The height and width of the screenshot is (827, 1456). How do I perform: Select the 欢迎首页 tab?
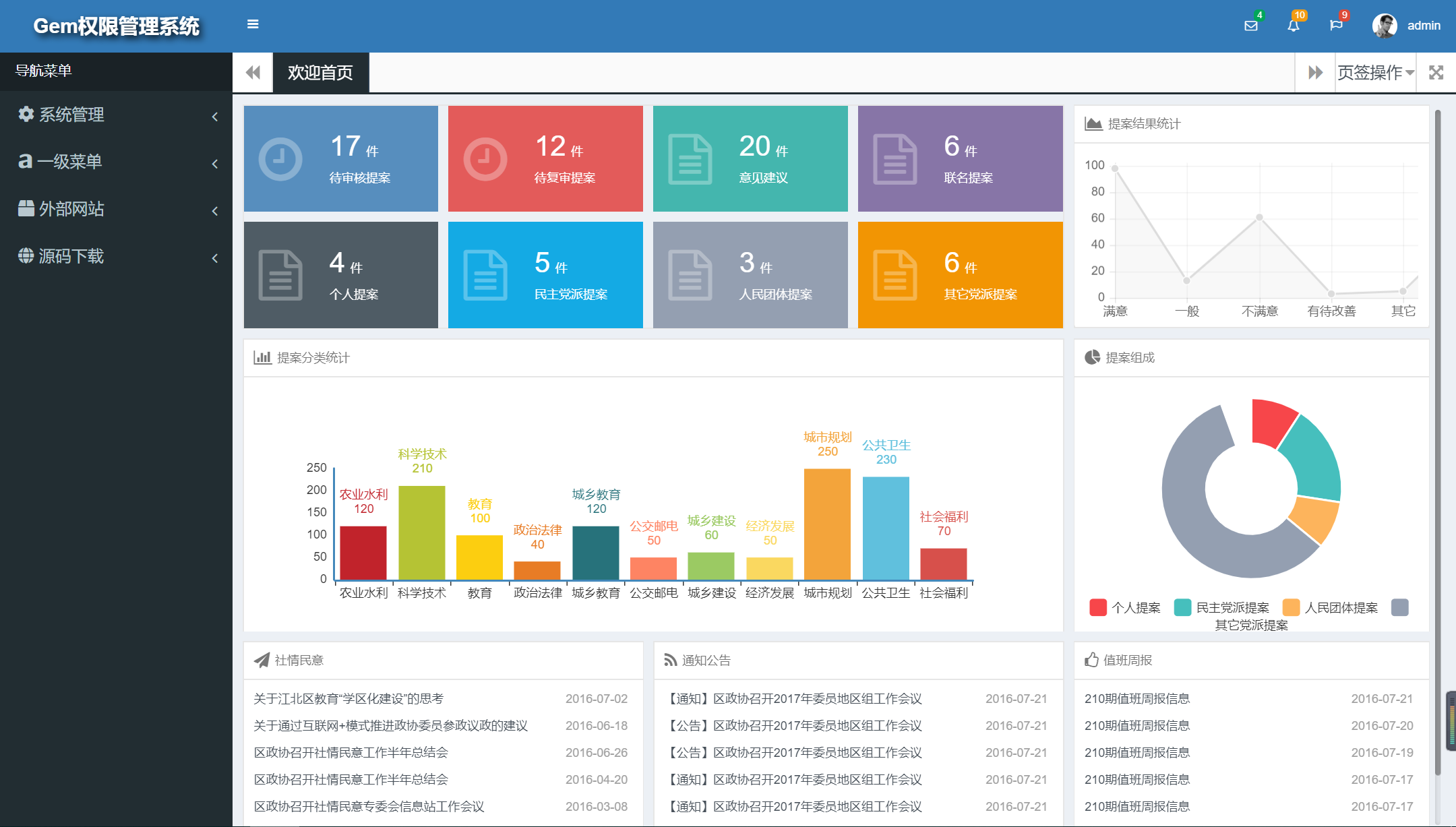[x=320, y=73]
